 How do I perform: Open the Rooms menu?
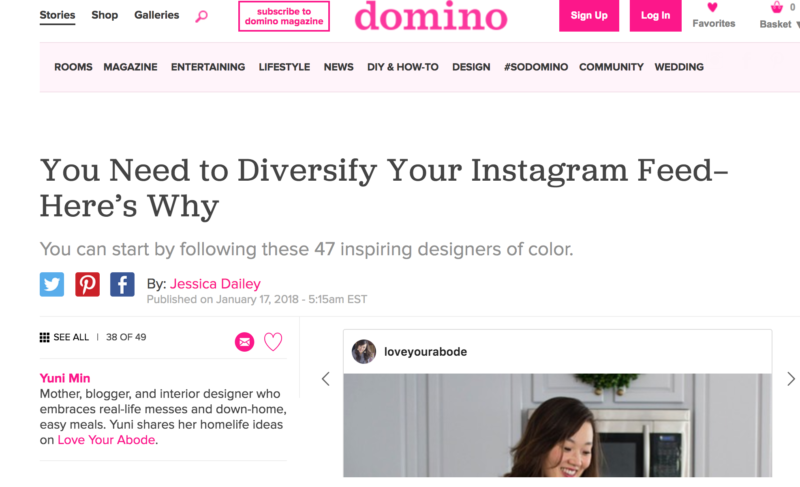73,67
